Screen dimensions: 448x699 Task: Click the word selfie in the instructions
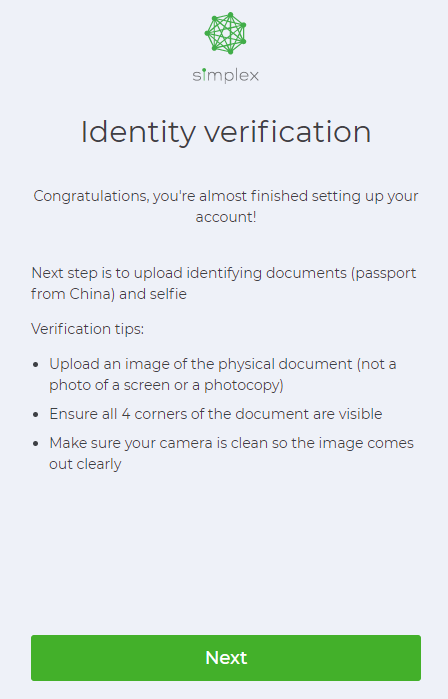[169, 294]
